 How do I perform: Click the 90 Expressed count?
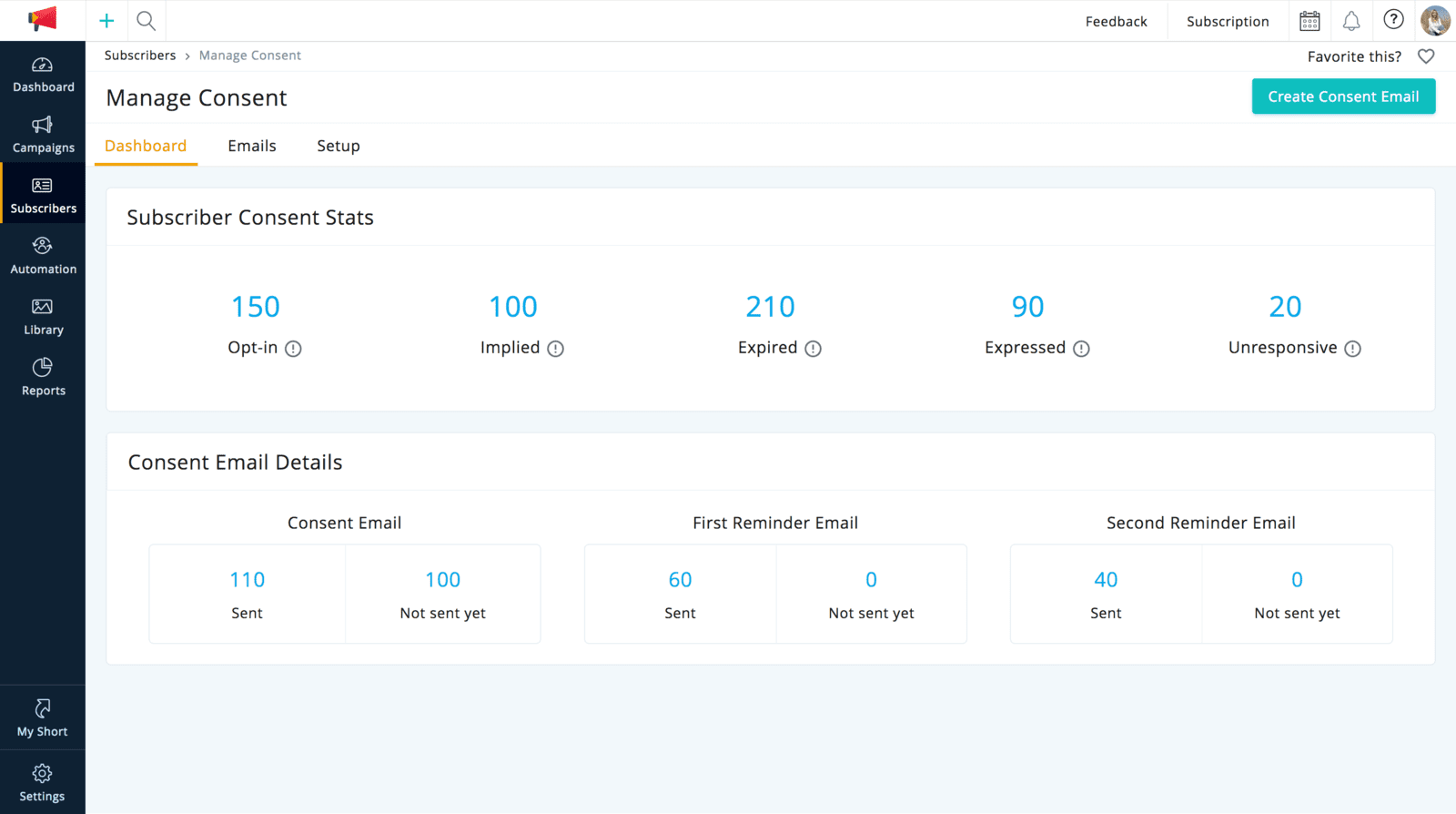(1028, 307)
